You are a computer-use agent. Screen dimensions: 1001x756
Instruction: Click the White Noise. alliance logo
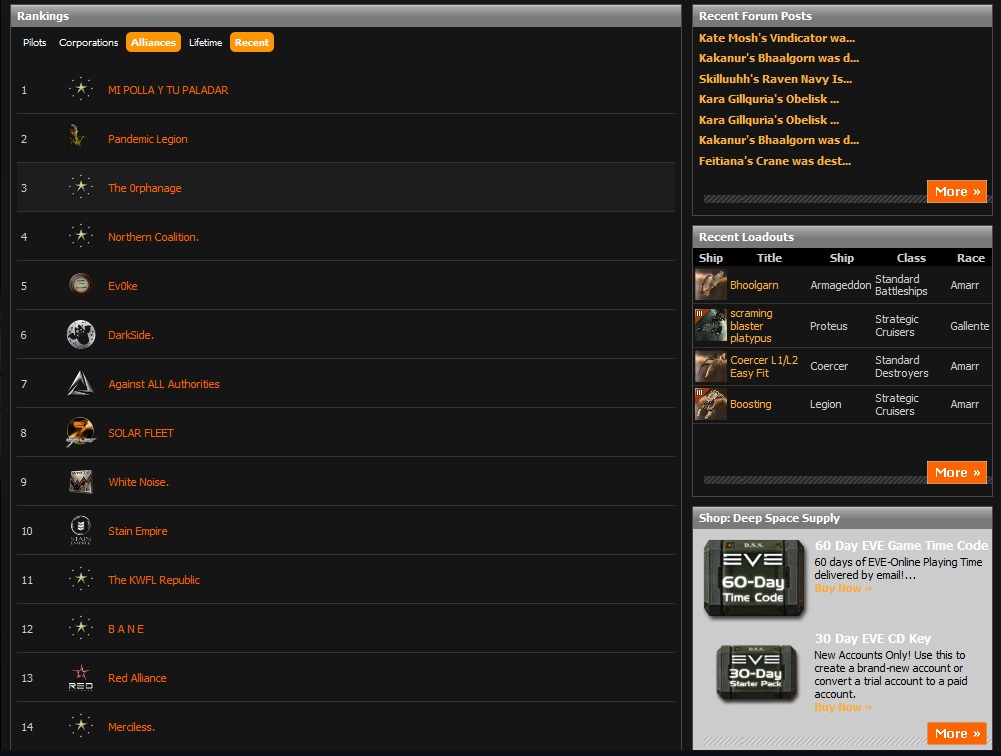81,481
